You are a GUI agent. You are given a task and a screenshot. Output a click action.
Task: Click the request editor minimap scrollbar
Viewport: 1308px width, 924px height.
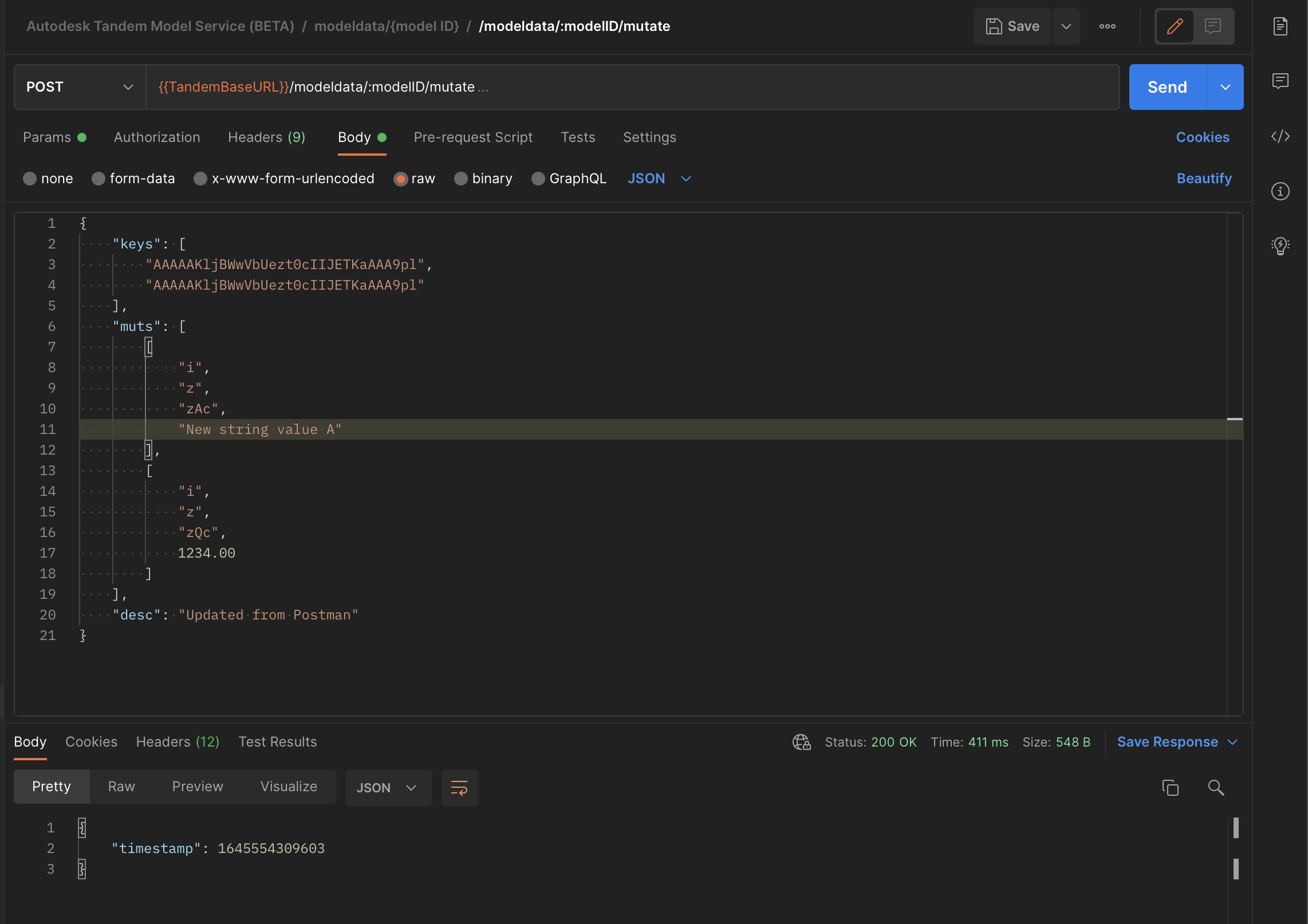point(1235,464)
